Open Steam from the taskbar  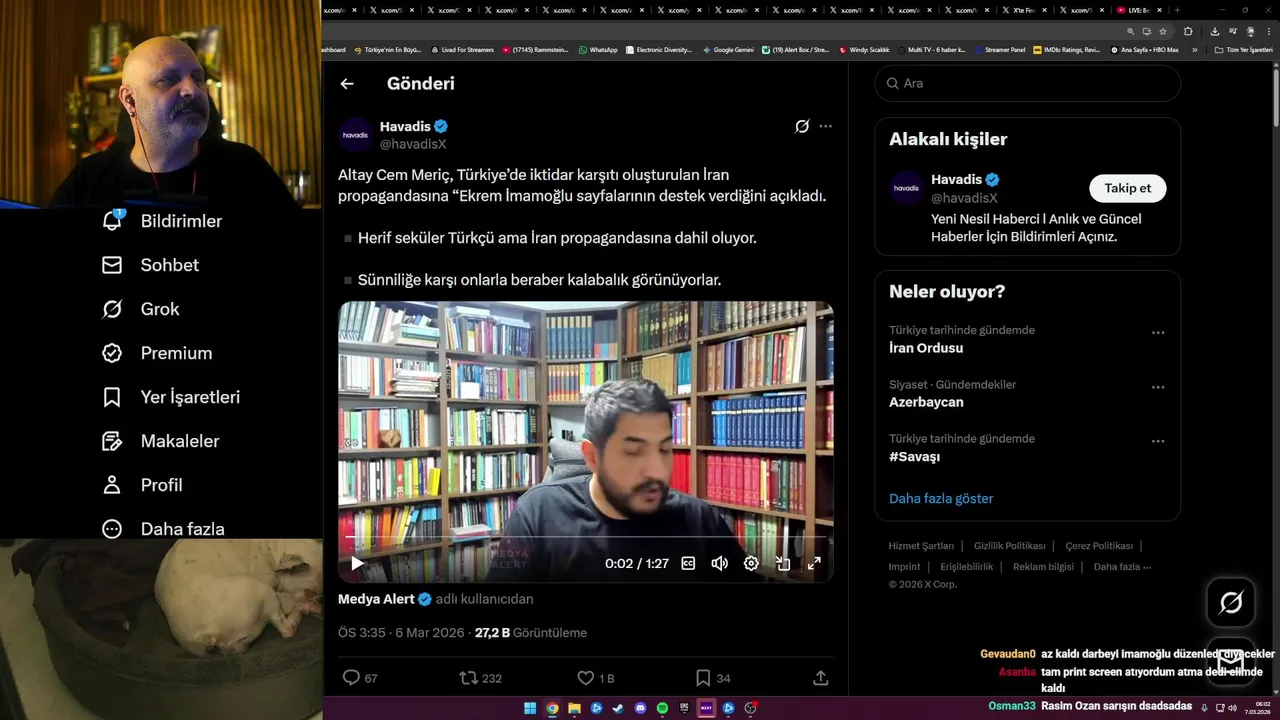pyautogui.click(x=618, y=708)
